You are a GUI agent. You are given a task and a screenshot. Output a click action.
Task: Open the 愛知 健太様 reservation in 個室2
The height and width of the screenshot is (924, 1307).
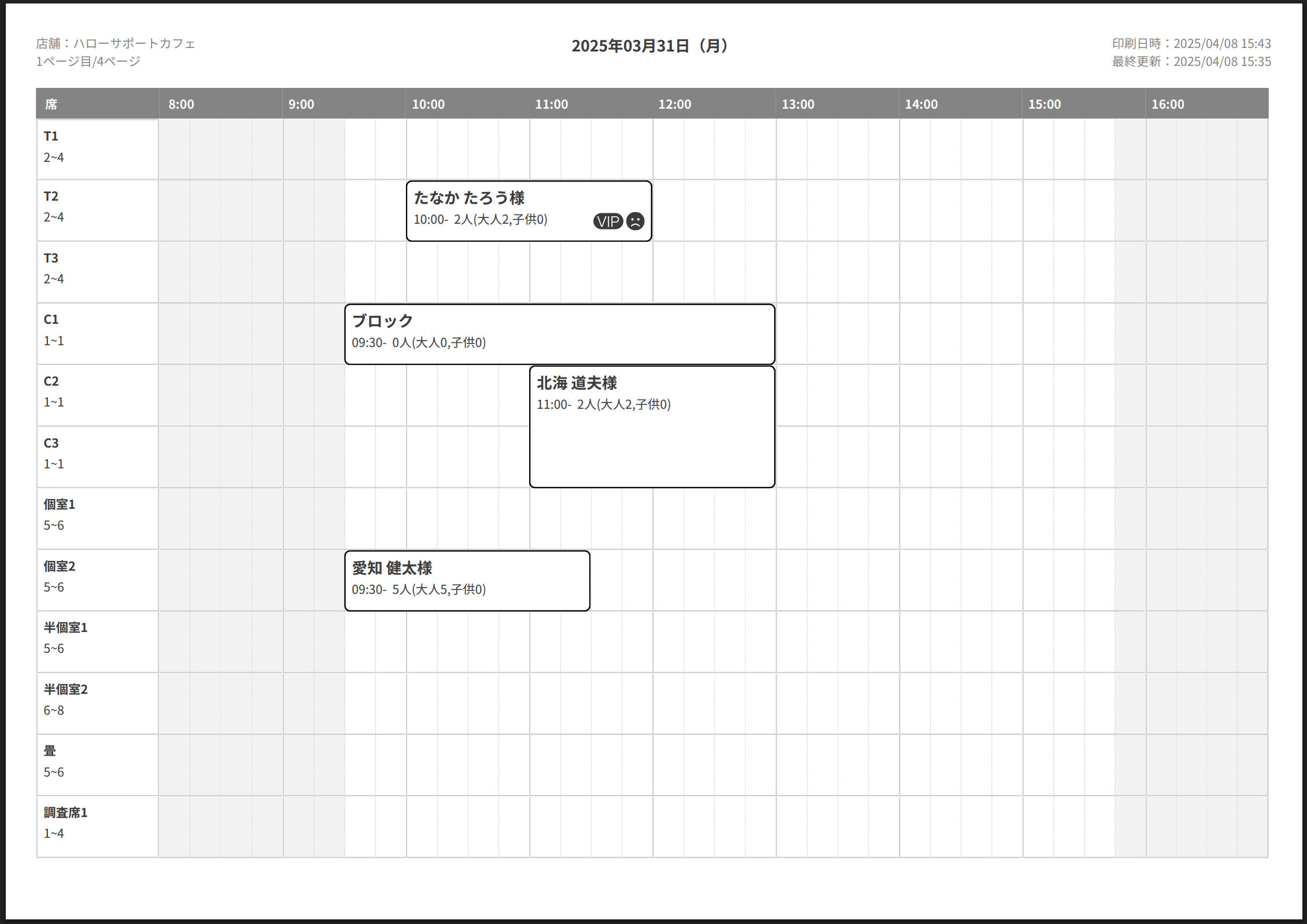click(x=467, y=581)
